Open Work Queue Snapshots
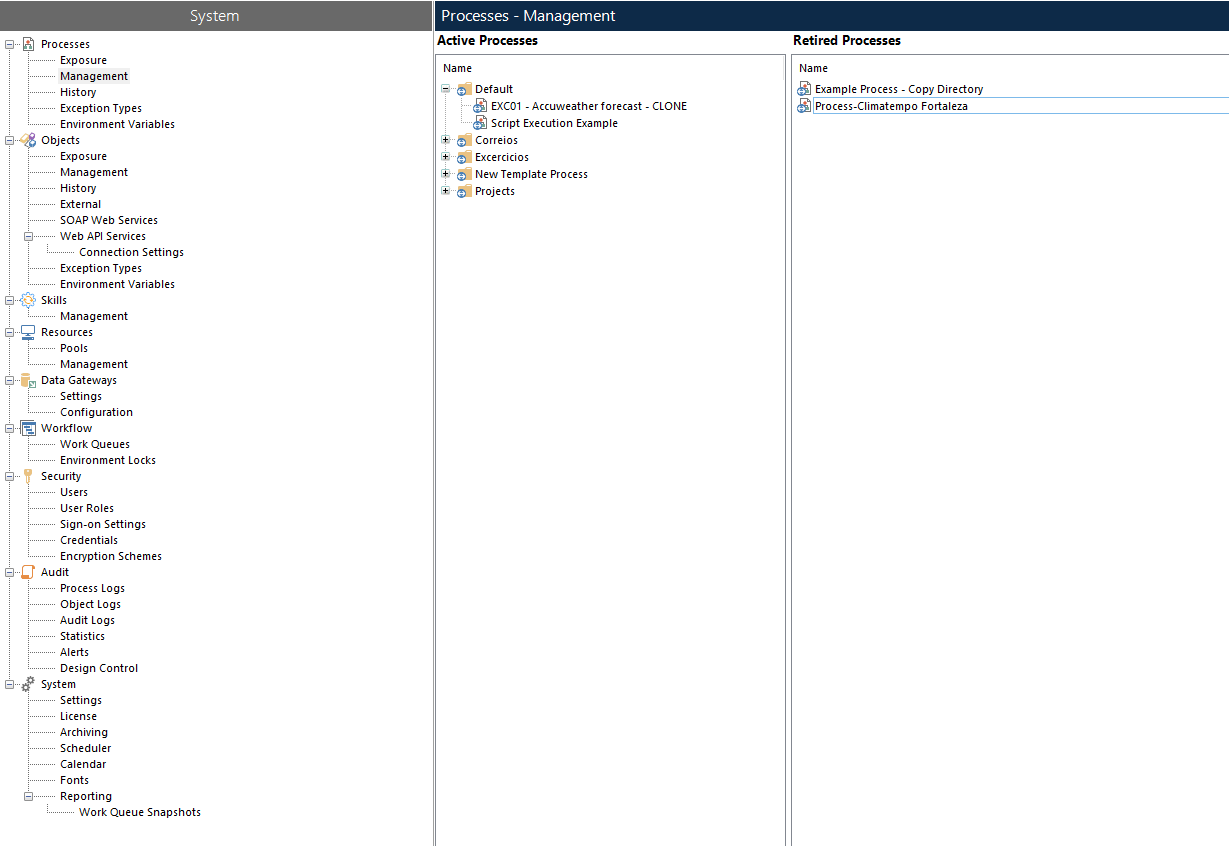This screenshot has width=1229, height=846. tap(140, 812)
